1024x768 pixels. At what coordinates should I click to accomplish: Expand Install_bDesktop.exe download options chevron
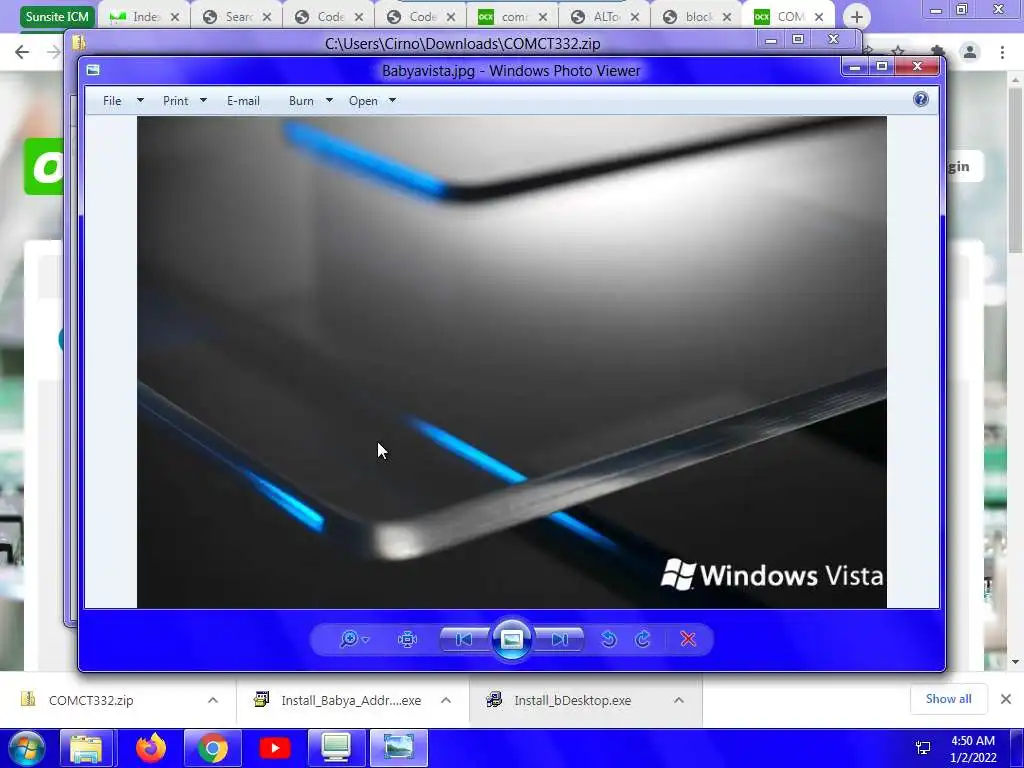point(679,700)
